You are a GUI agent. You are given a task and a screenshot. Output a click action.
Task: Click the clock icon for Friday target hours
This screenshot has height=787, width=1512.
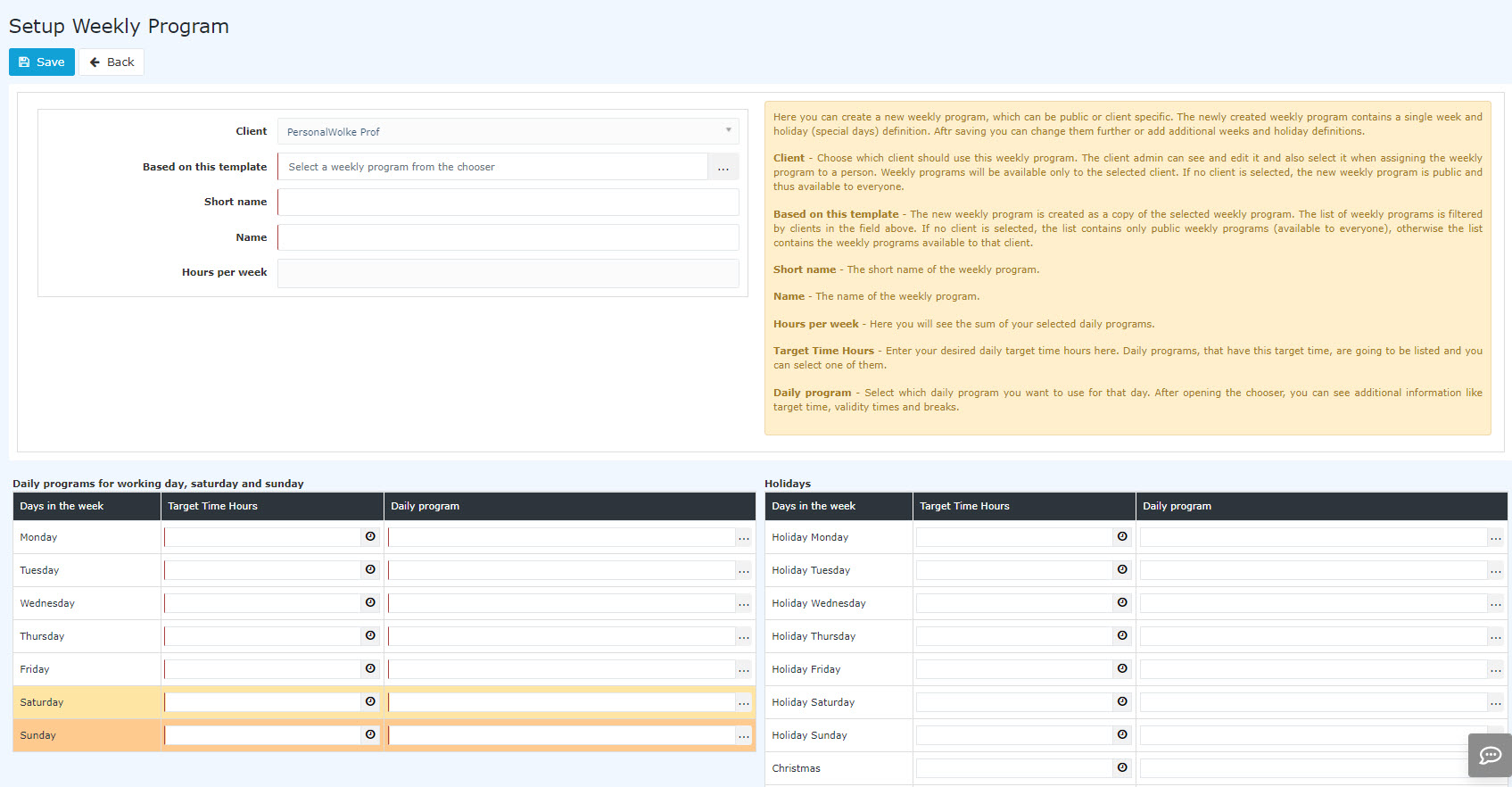[x=370, y=668]
